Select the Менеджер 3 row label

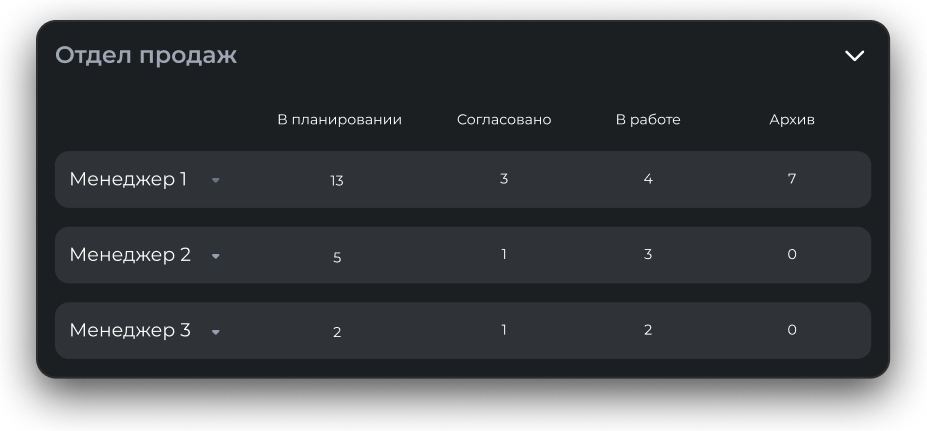pyautogui.click(x=130, y=331)
